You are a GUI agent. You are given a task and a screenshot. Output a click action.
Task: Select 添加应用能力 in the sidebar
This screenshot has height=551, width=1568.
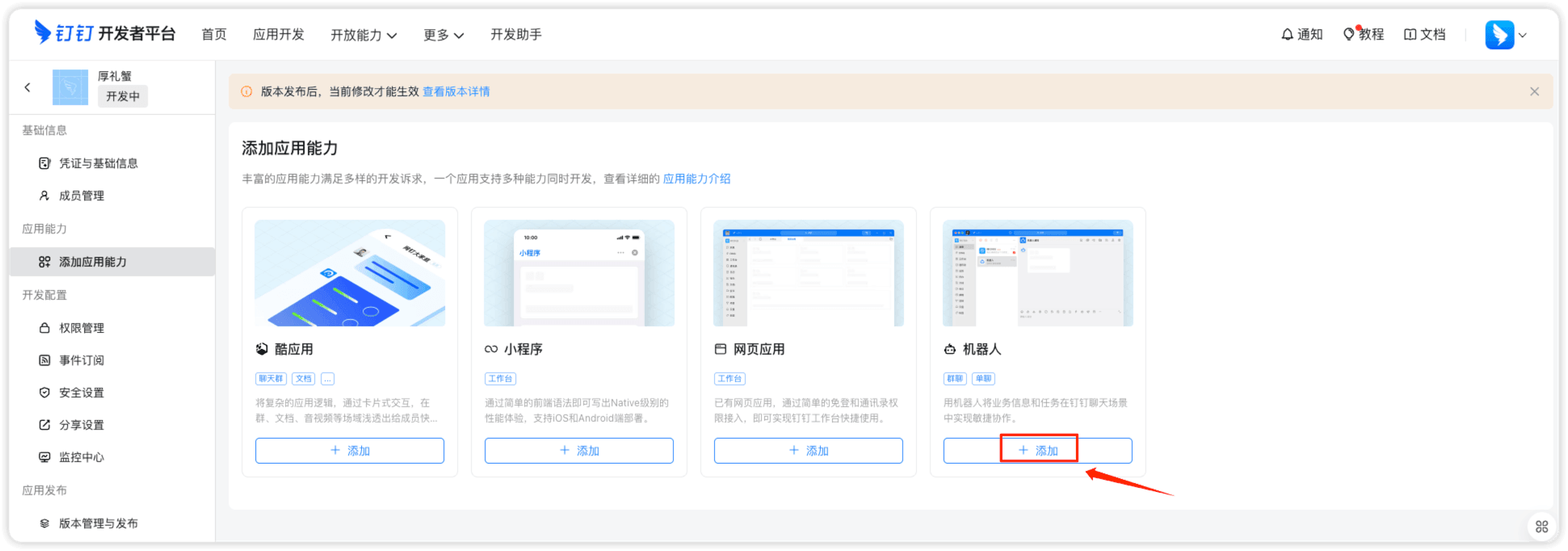tap(112, 262)
